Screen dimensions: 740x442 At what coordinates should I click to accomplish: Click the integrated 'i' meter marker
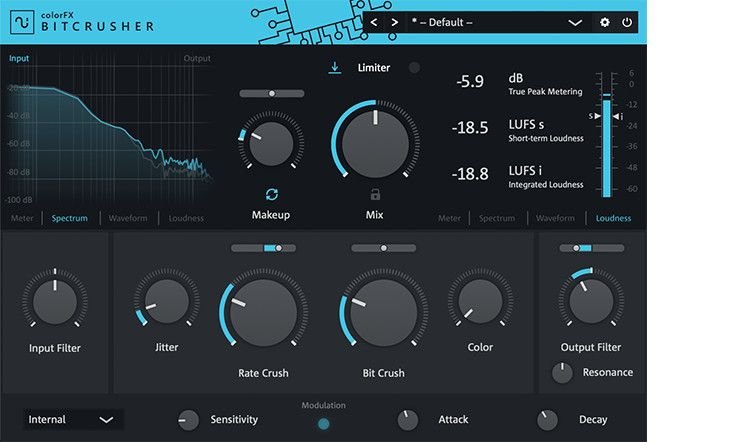click(x=618, y=116)
